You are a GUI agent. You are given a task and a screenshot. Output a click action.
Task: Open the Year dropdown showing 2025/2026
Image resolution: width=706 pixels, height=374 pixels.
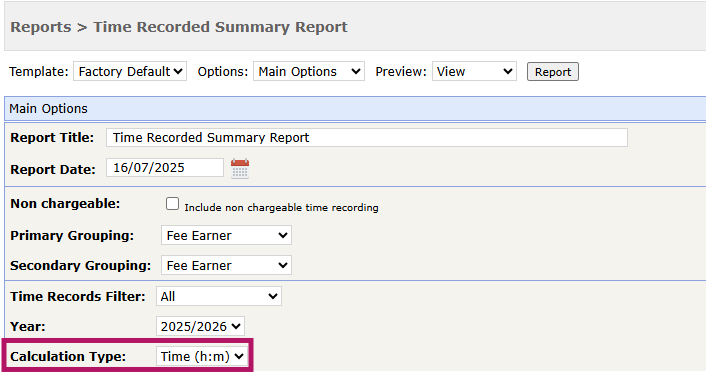coord(200,326)
